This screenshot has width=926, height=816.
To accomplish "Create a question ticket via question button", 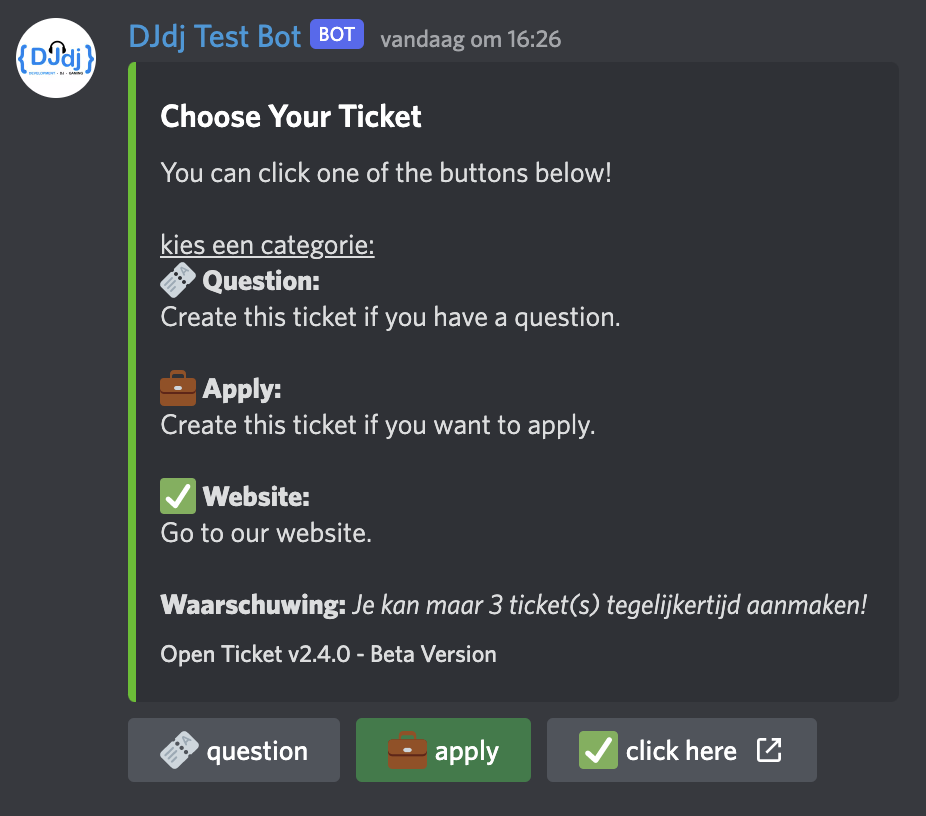I will click(234, 750).
